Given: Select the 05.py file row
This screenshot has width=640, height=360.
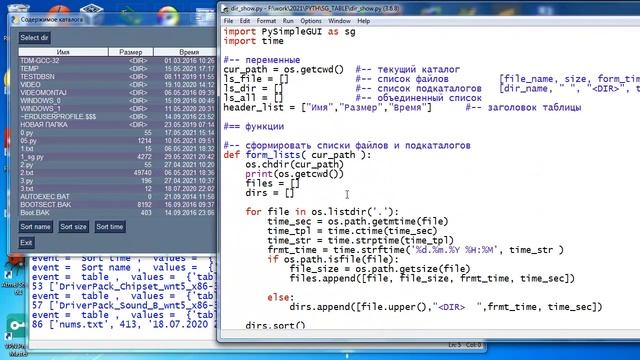Looking at the screenshot, I should [118, 140].
